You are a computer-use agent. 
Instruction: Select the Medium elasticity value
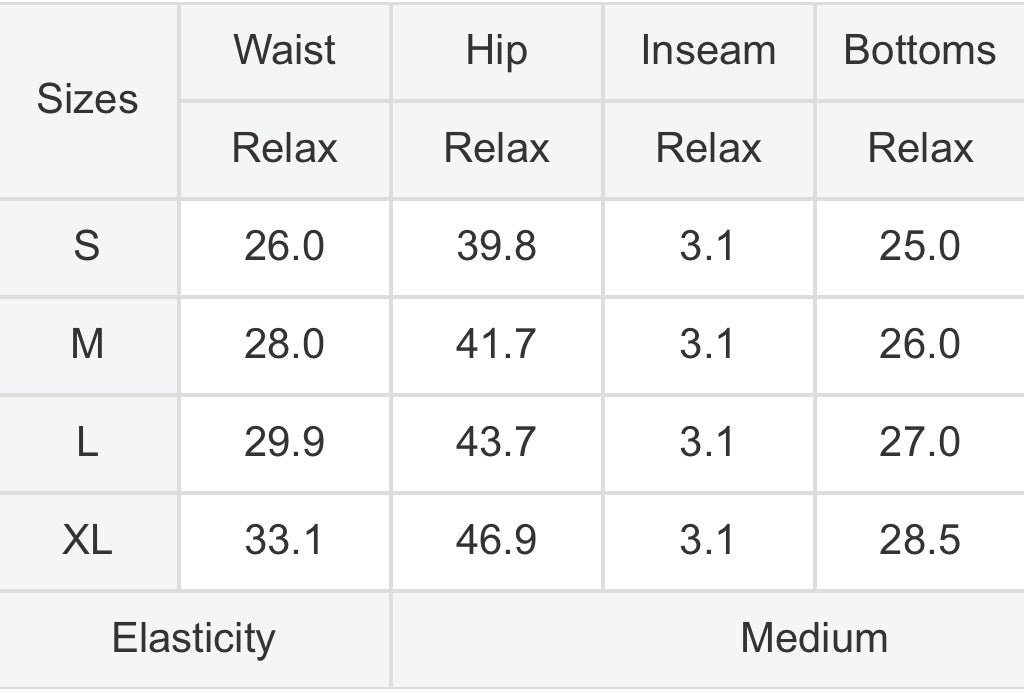814,638
